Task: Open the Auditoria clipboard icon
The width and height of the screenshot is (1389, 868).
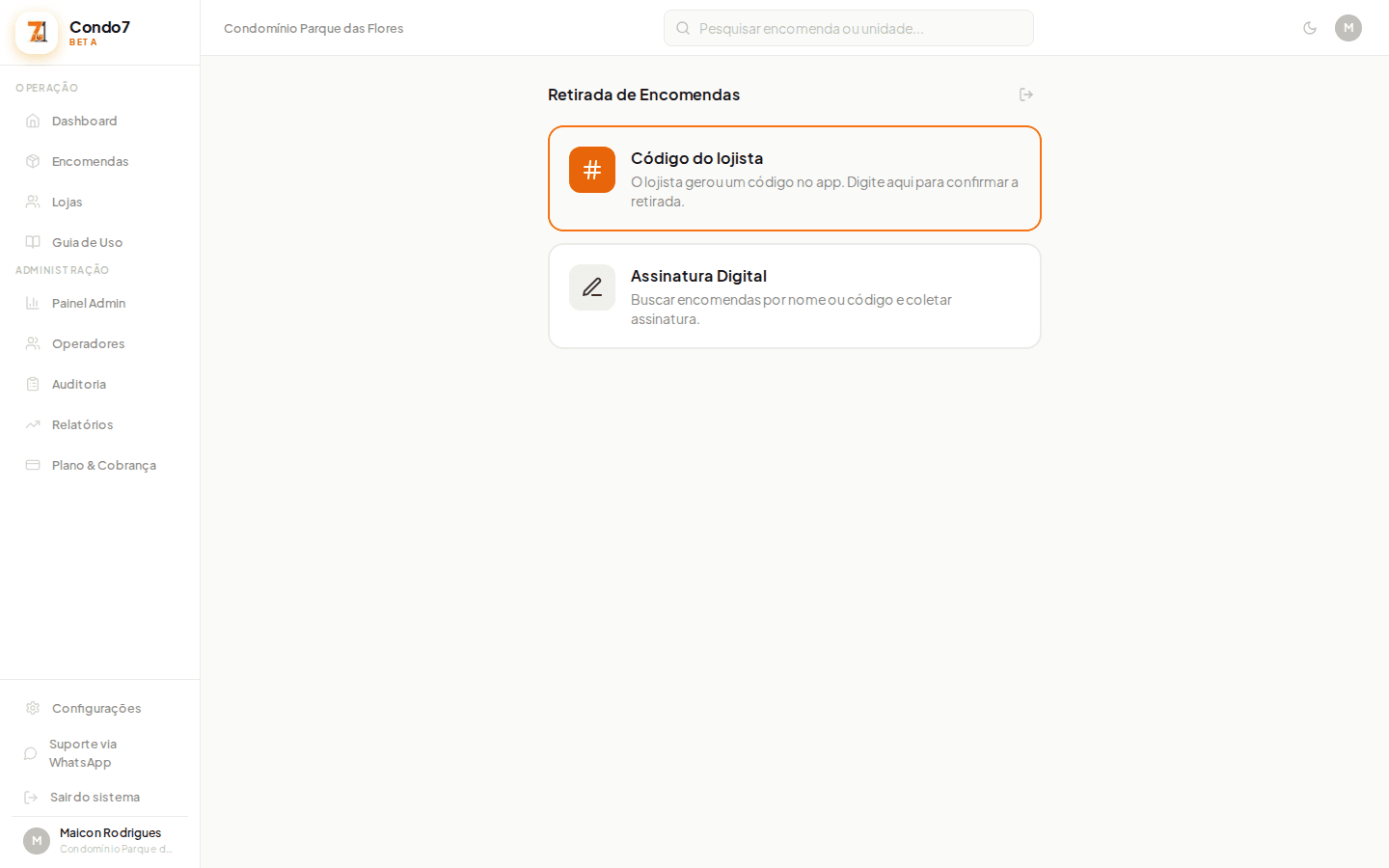Action: pyautogui.click(x=33, y=384)
